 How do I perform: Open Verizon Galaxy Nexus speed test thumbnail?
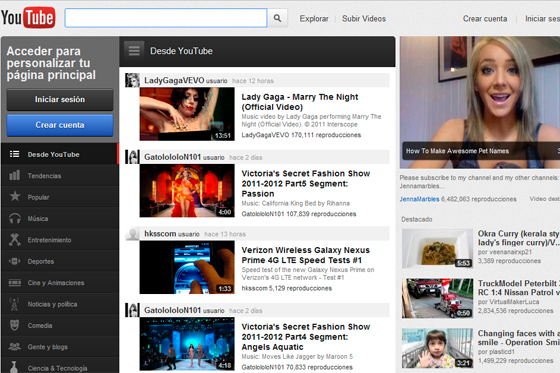(187, 267)
